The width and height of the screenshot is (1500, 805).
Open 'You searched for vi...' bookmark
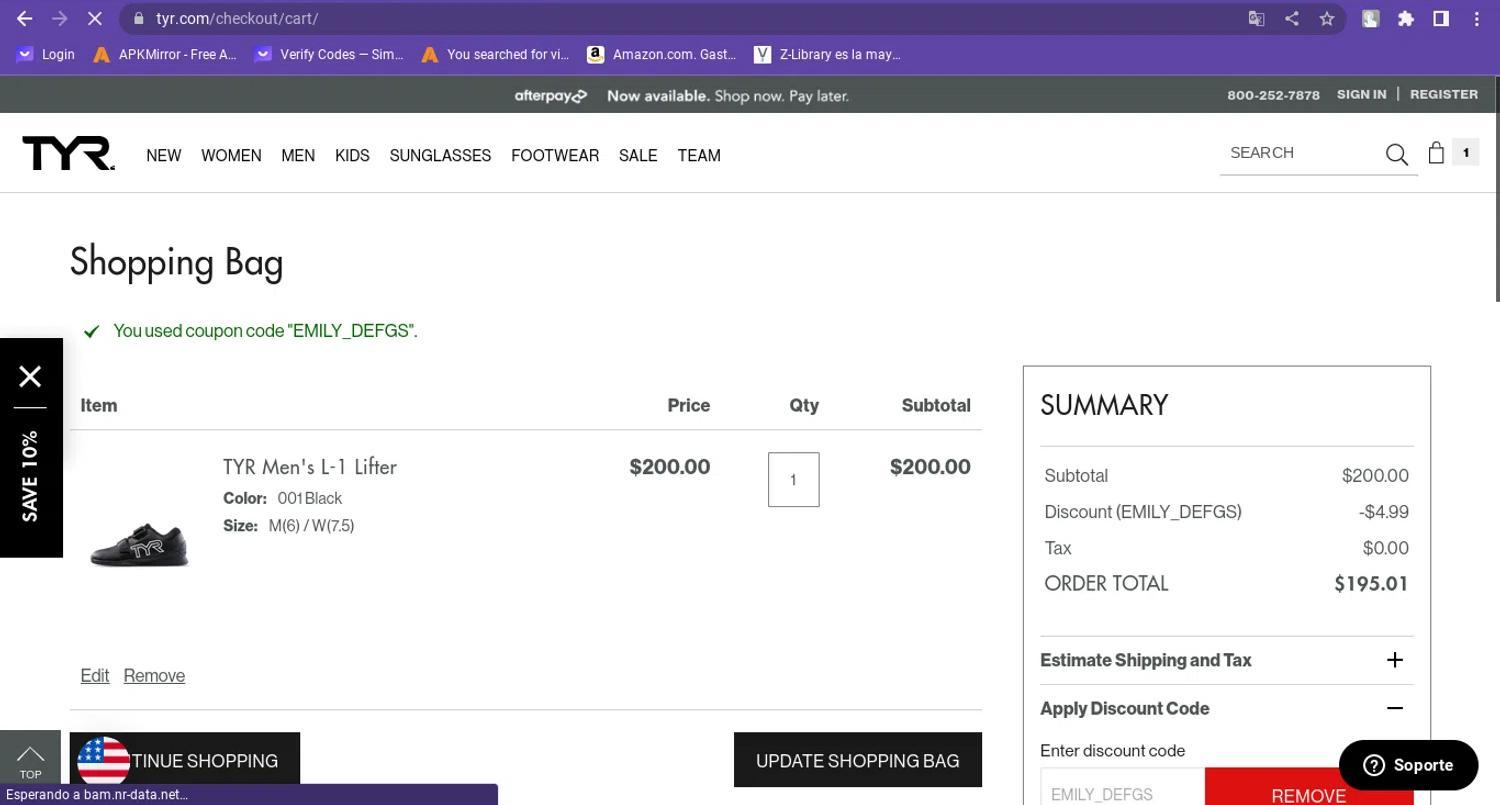pyautogui.click(x=495, y=54)
